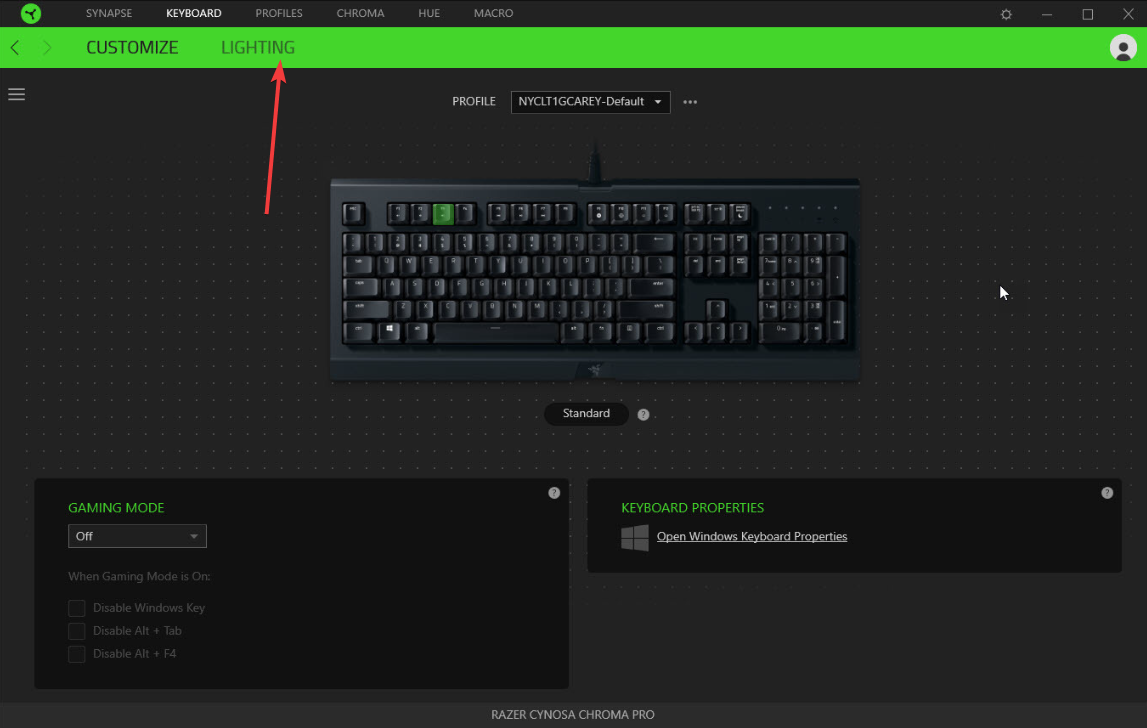Screen dimensions: 1147x728
Task: Switch to the KEYBOARD tab
Action: (x=194, y=13)
